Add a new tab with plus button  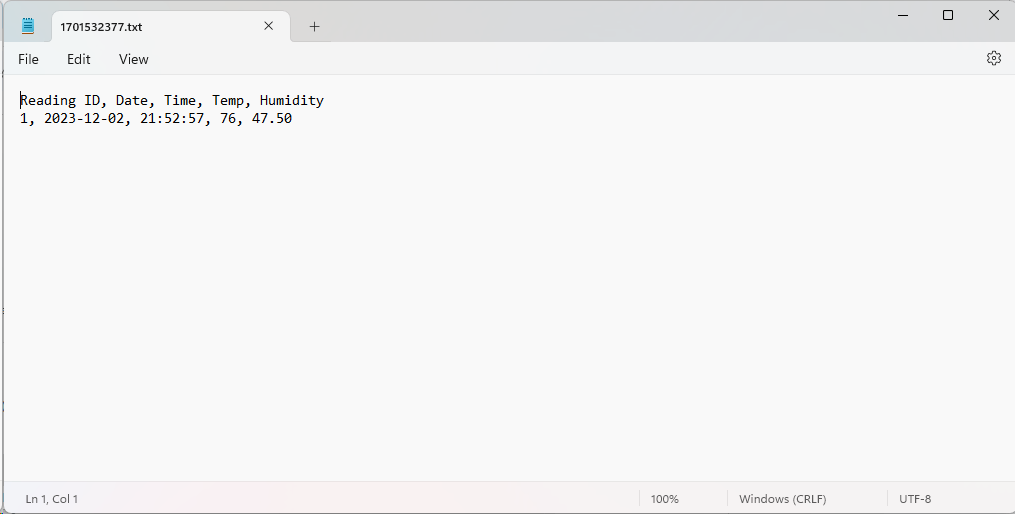tap(314, 27)
